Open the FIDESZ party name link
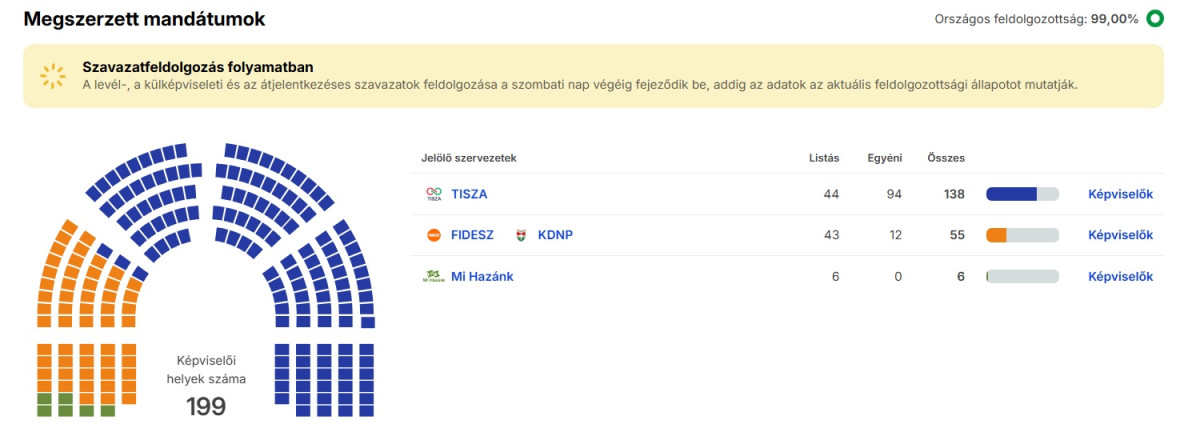The width and height of the screenshot is (1200, 440). point(472,235)
